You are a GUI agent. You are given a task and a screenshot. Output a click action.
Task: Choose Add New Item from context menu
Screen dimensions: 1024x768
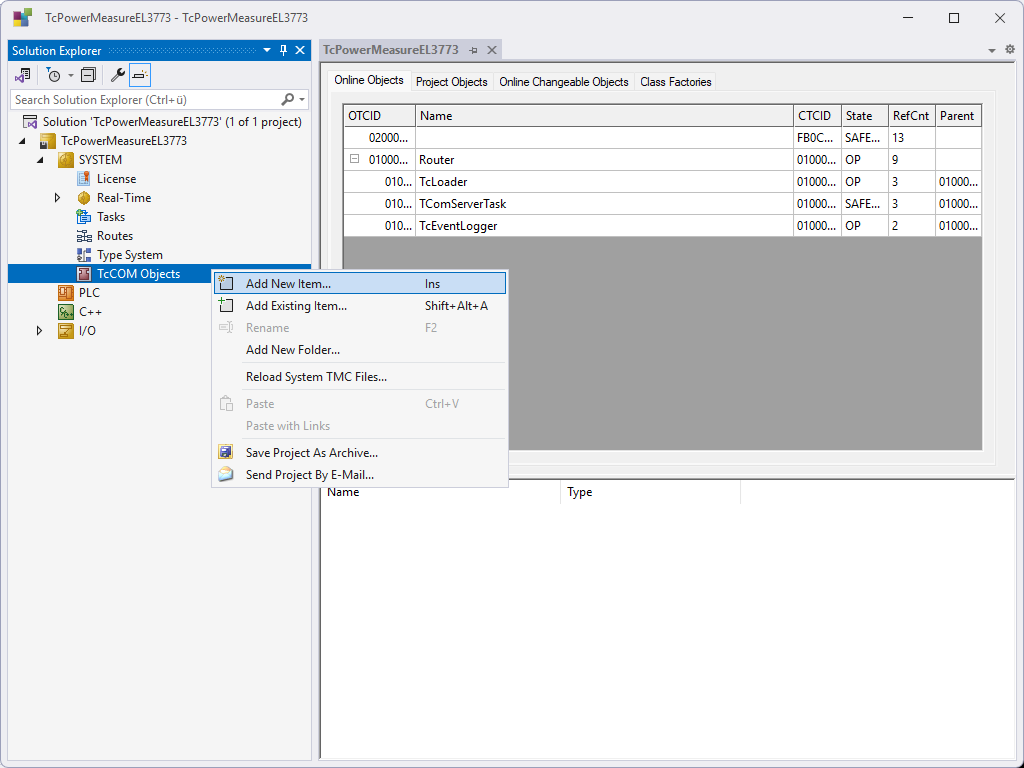360,283
